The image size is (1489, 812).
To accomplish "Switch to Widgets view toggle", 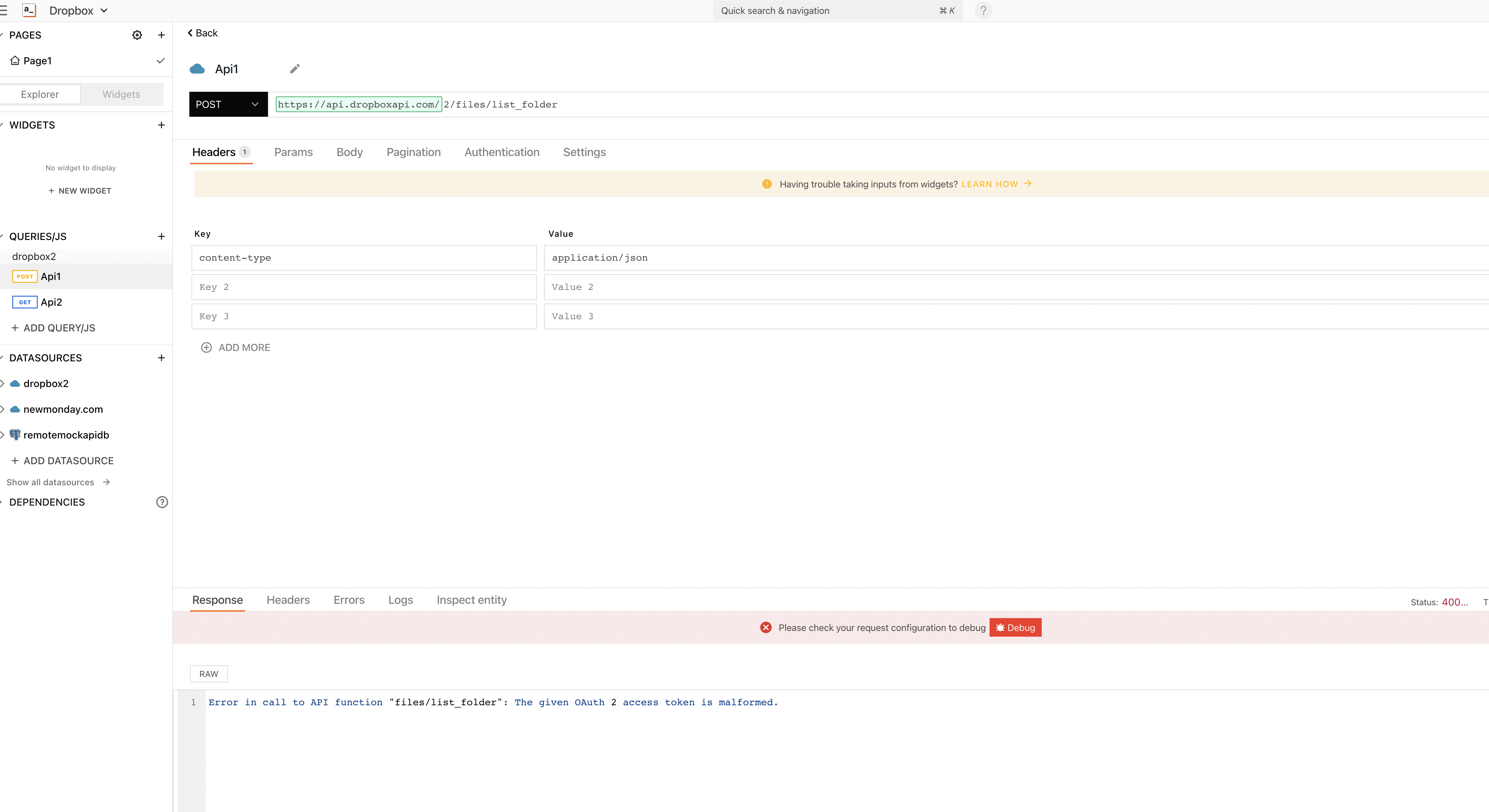I will click(121, 94).
